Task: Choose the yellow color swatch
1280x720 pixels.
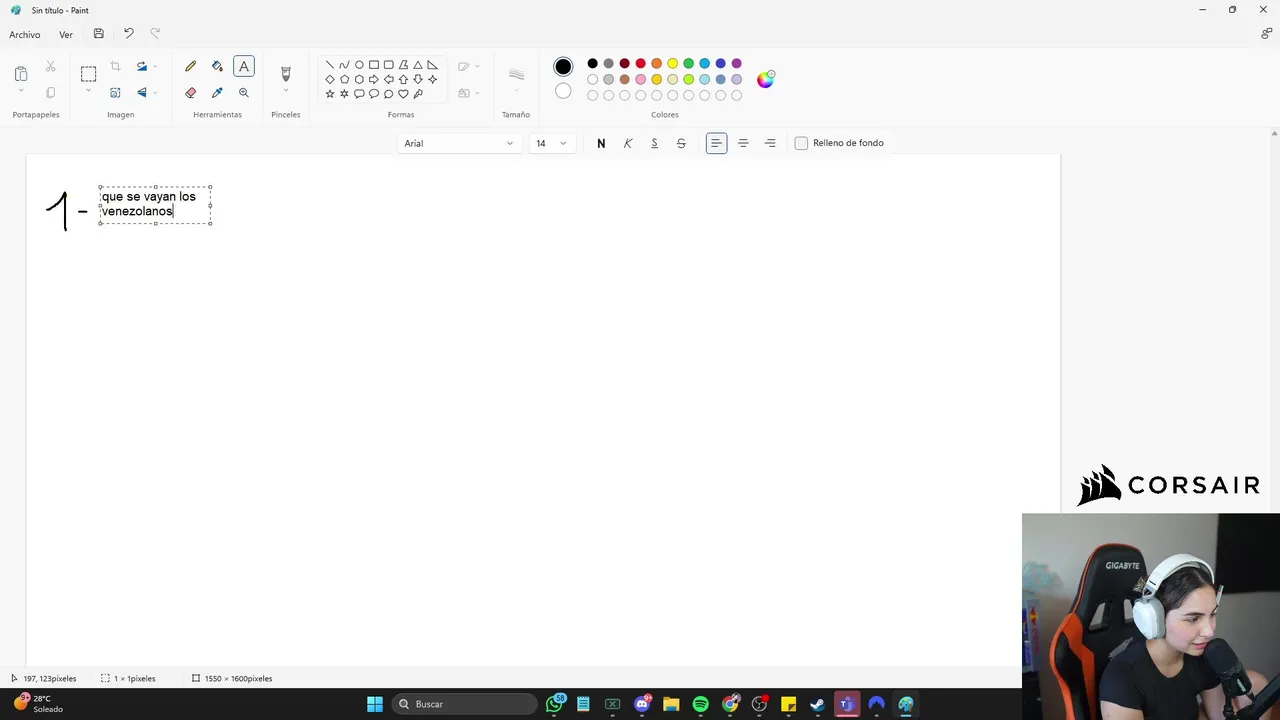Action: [673, 64]
